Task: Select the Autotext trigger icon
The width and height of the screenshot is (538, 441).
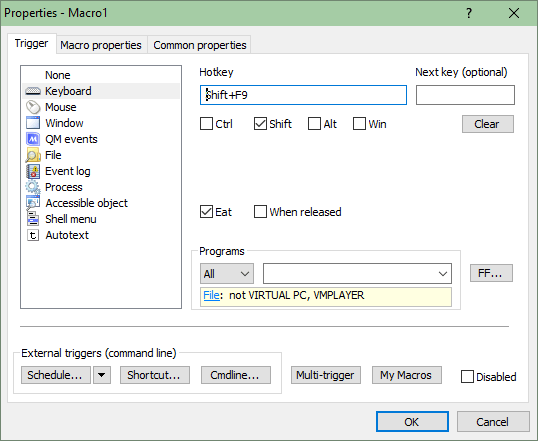Action: click(33, 235)
